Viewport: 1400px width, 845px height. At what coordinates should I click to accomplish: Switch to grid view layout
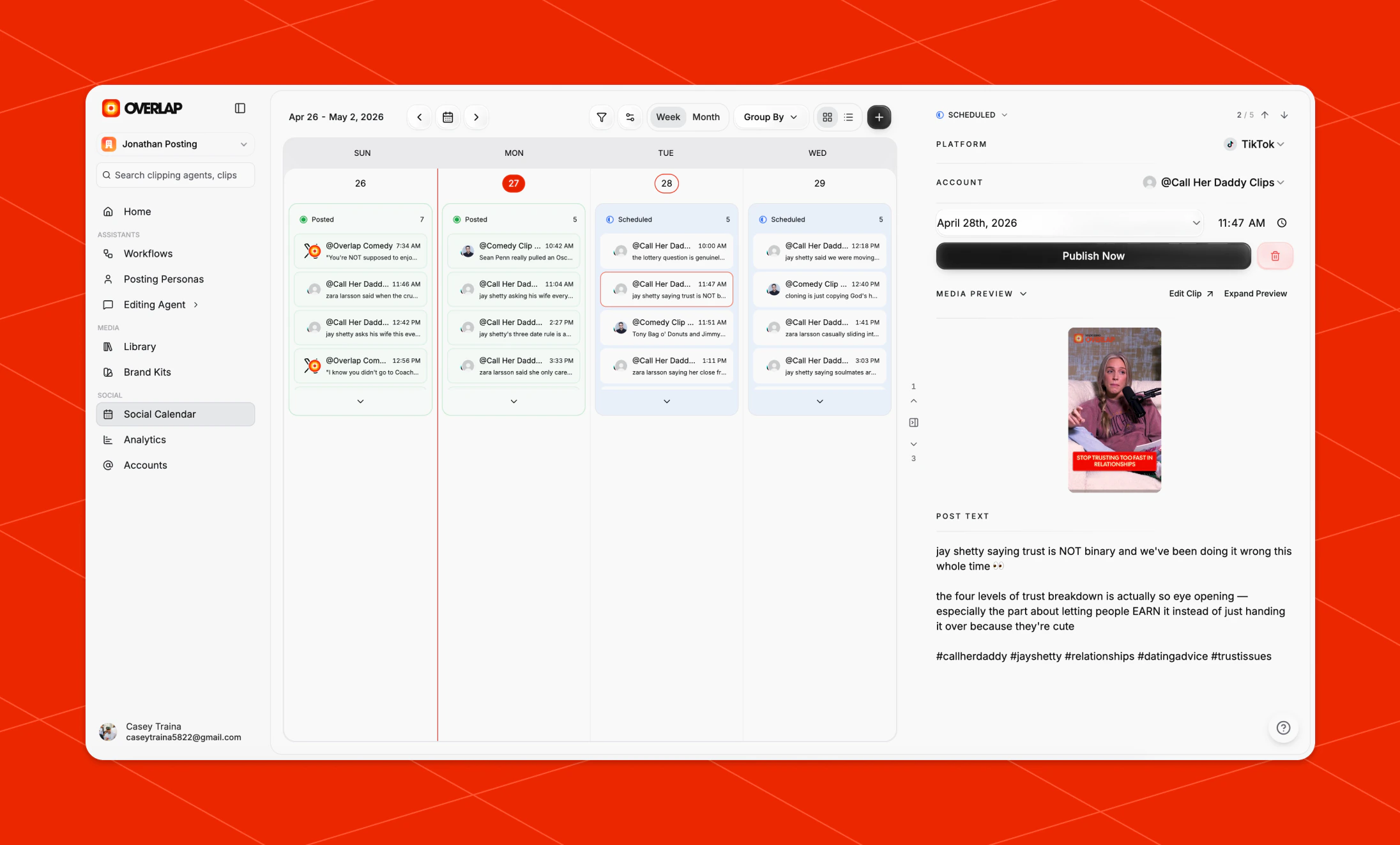point(827,118)
